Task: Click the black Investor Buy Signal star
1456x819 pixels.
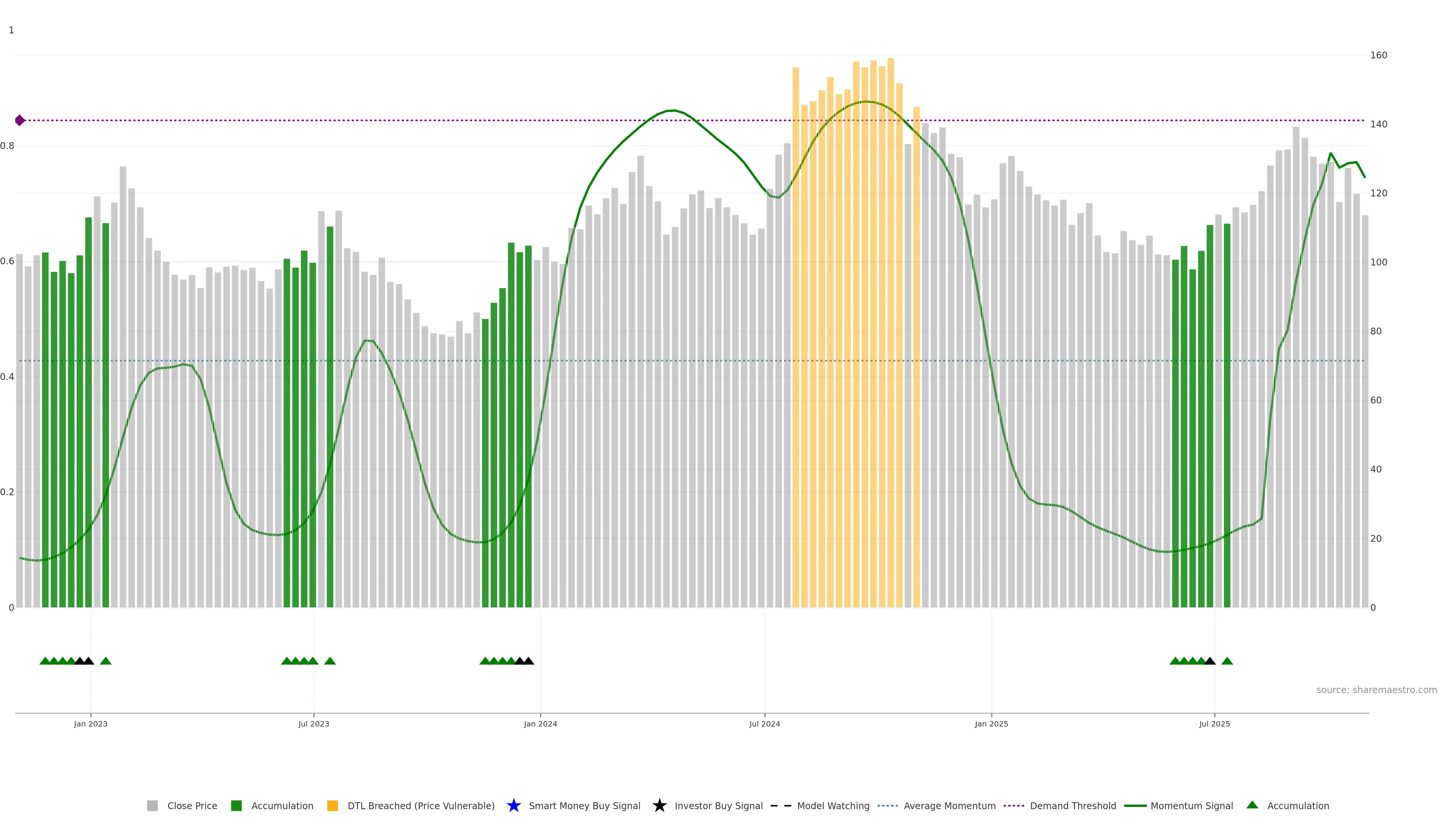Action: 659,805
